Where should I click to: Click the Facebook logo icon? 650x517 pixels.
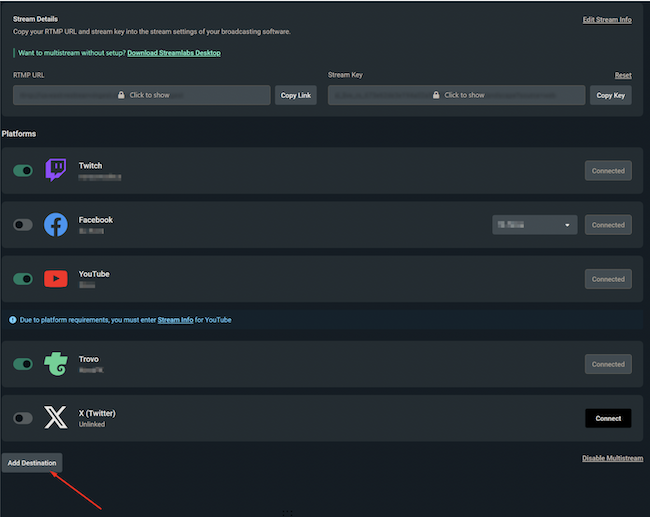(56, 225)
